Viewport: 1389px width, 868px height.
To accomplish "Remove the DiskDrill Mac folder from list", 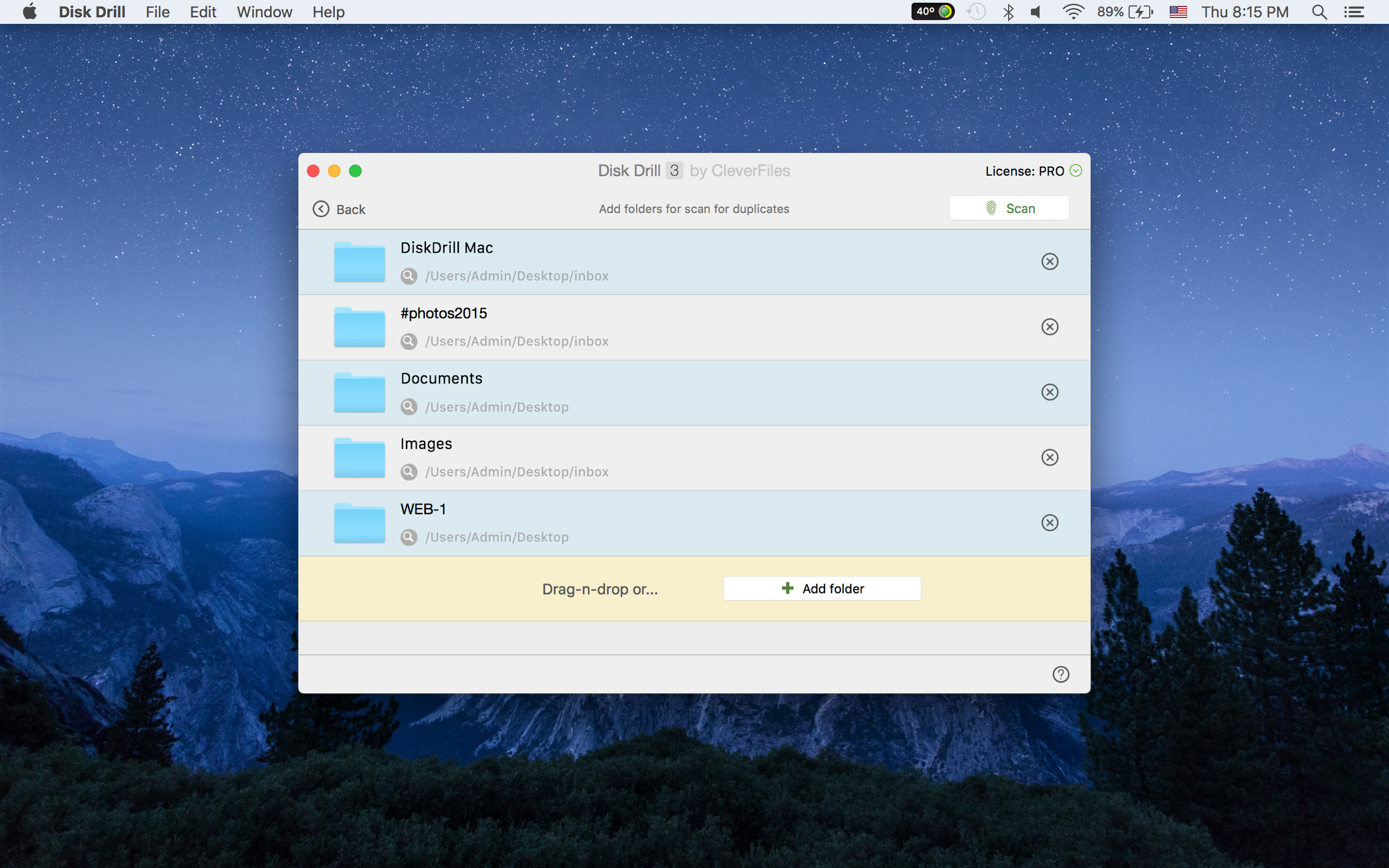I will pos(1049,262).
